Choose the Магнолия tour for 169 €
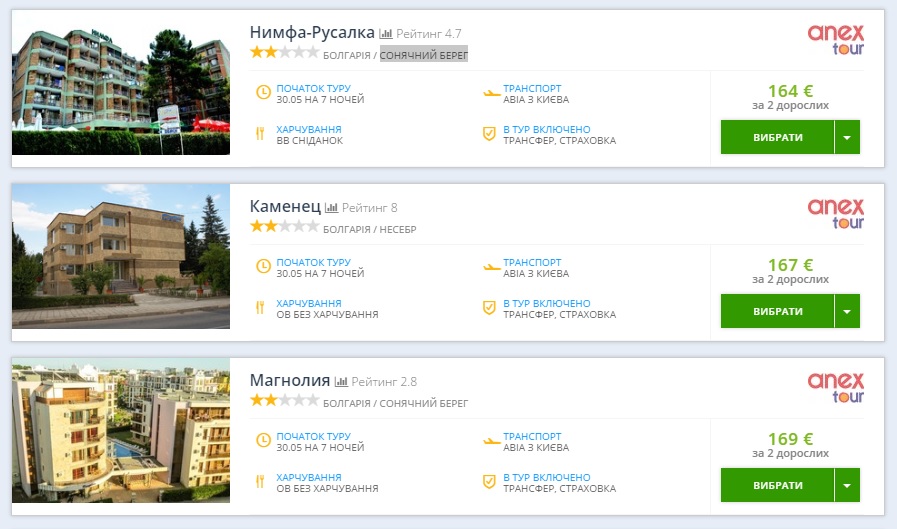 [x=777, y=485]
